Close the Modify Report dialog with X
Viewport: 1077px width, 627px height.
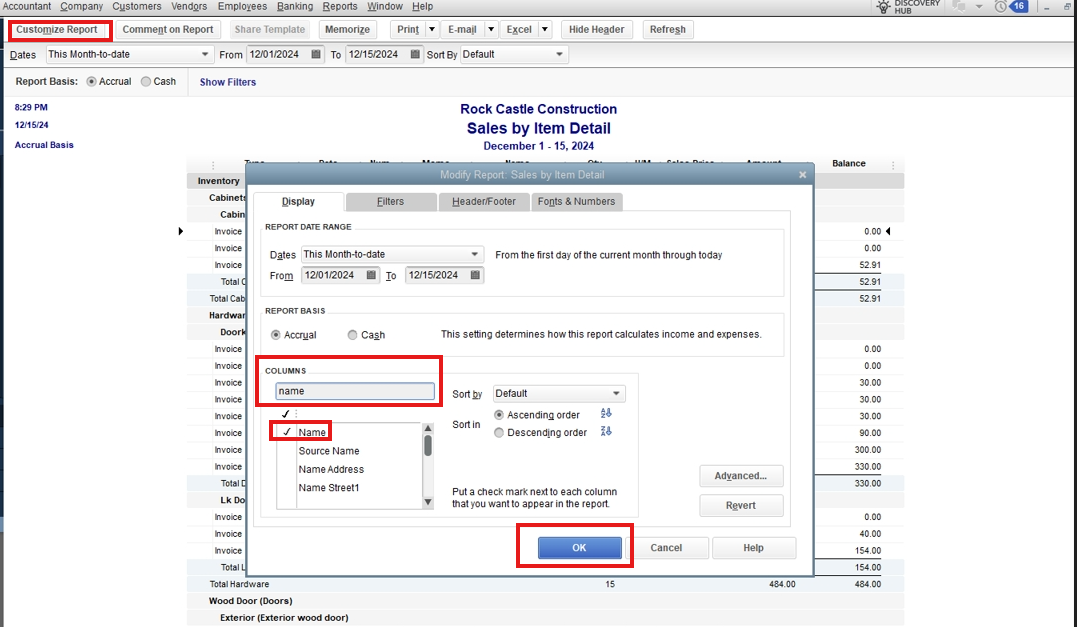pos(802,175)
